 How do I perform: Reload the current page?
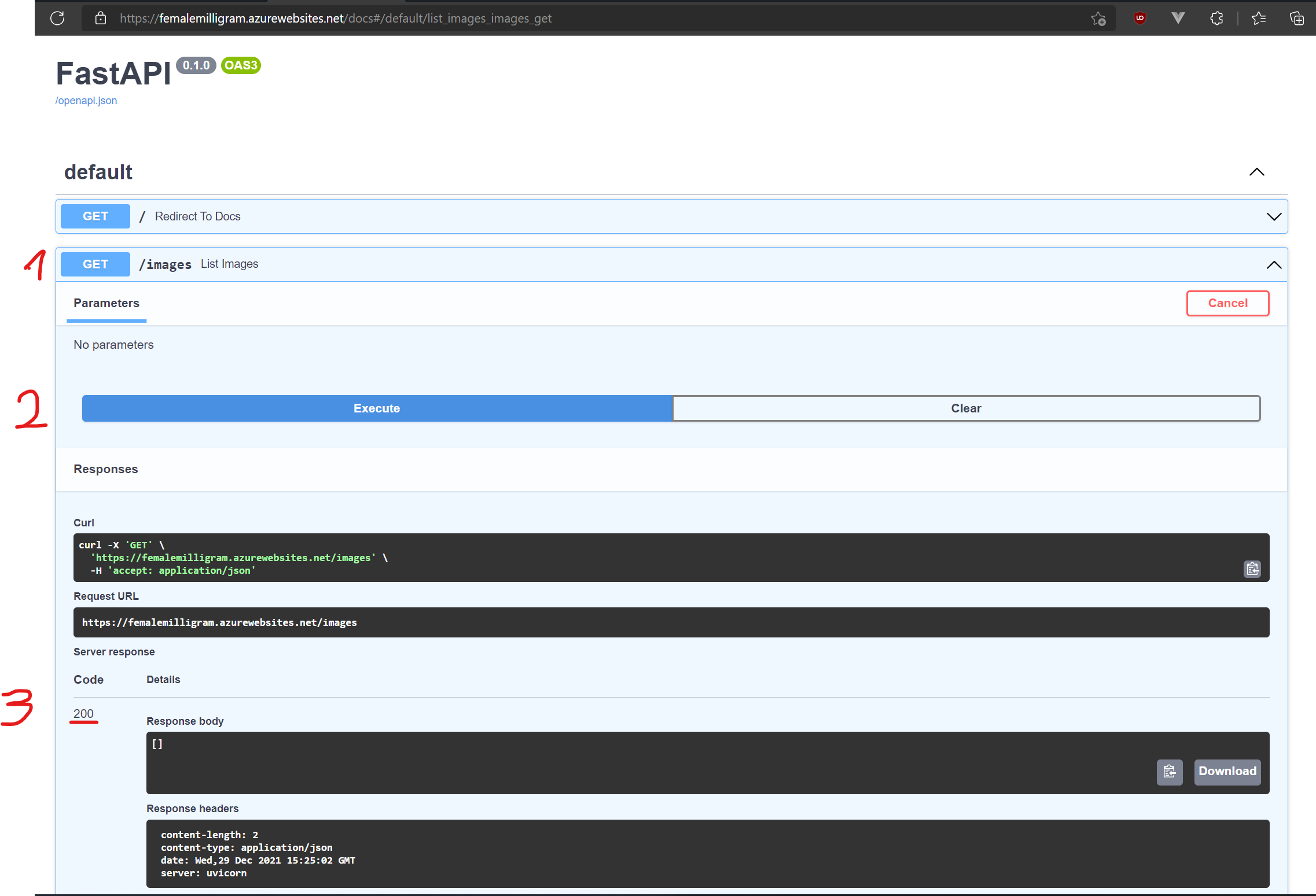(x=57, y=18)
